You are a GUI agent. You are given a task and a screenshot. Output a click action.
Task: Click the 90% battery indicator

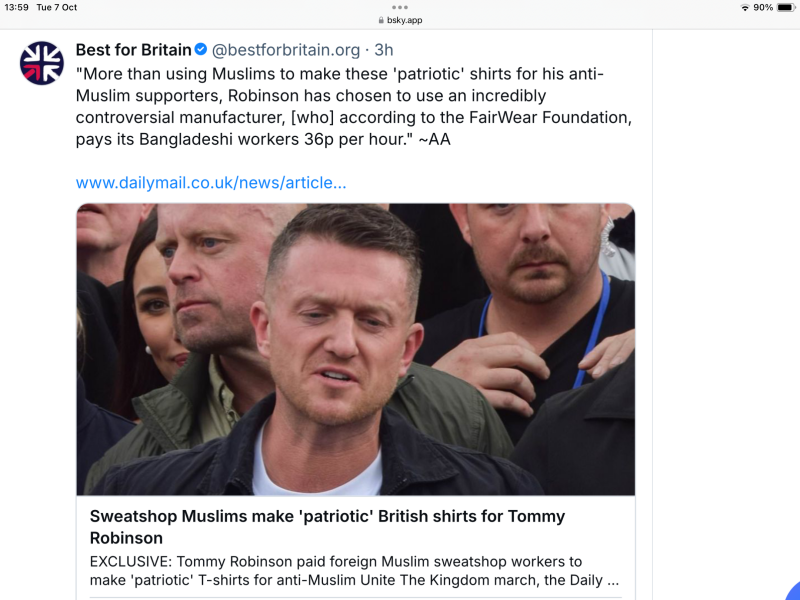(x=763, y=7)
